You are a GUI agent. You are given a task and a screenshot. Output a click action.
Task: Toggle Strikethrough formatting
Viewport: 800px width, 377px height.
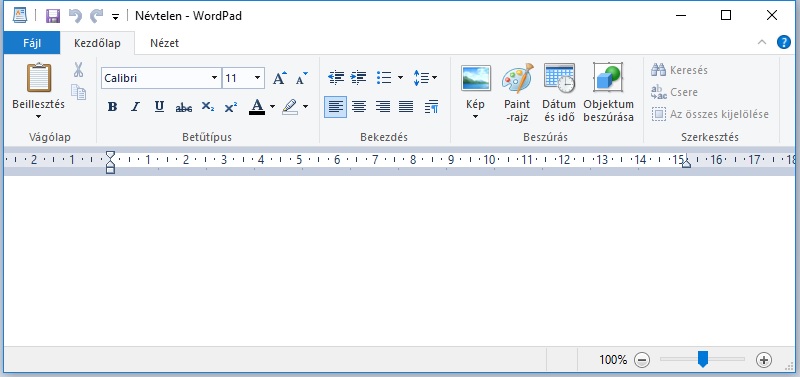[x=184, y=107]
